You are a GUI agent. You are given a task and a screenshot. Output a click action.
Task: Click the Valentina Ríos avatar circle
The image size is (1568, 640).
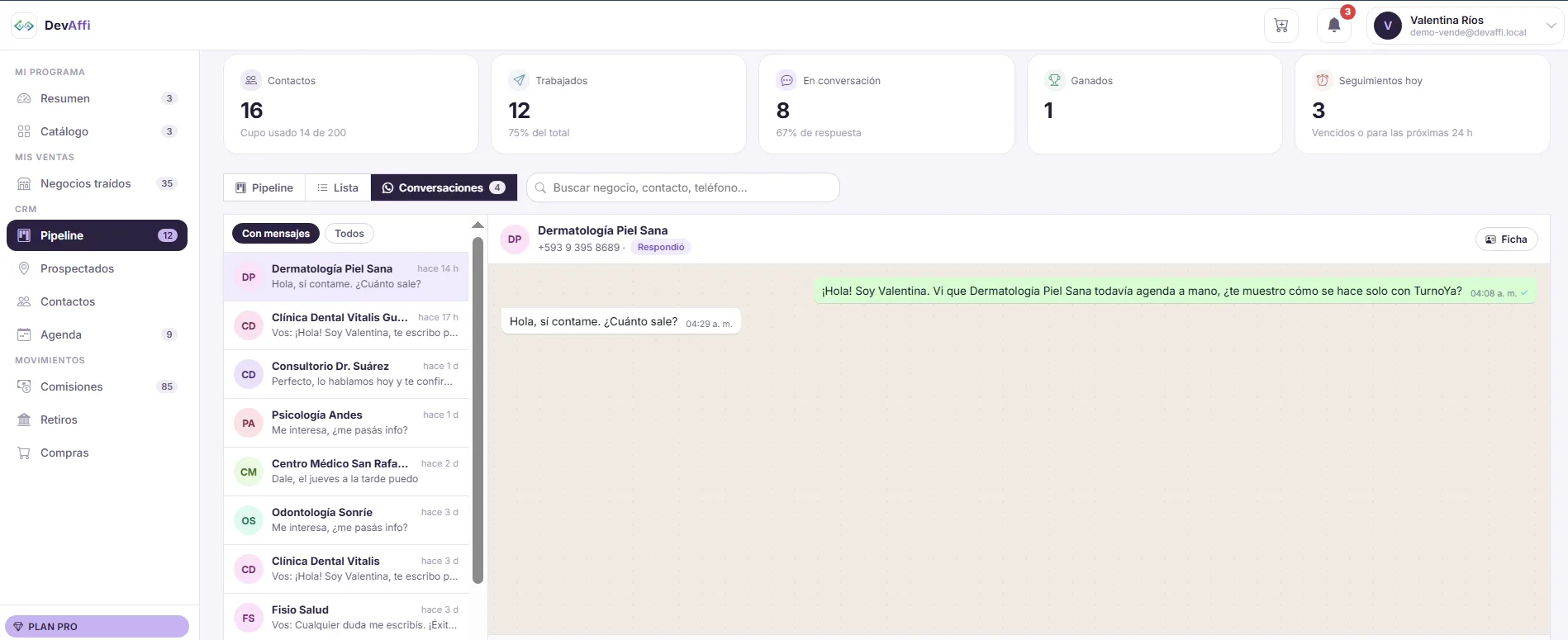coord(1388,26)
